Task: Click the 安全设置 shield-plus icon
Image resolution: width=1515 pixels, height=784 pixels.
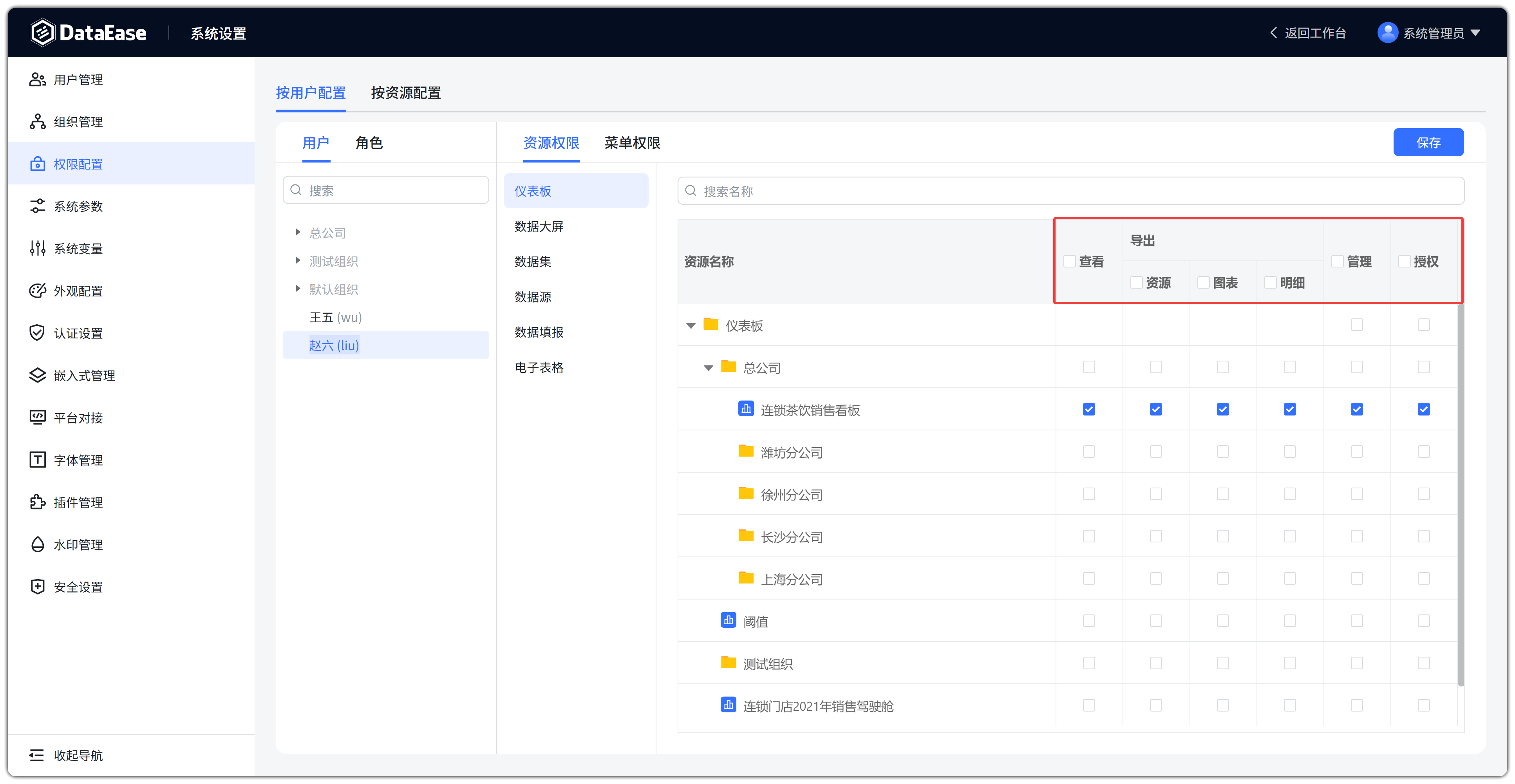Action: 38,587
